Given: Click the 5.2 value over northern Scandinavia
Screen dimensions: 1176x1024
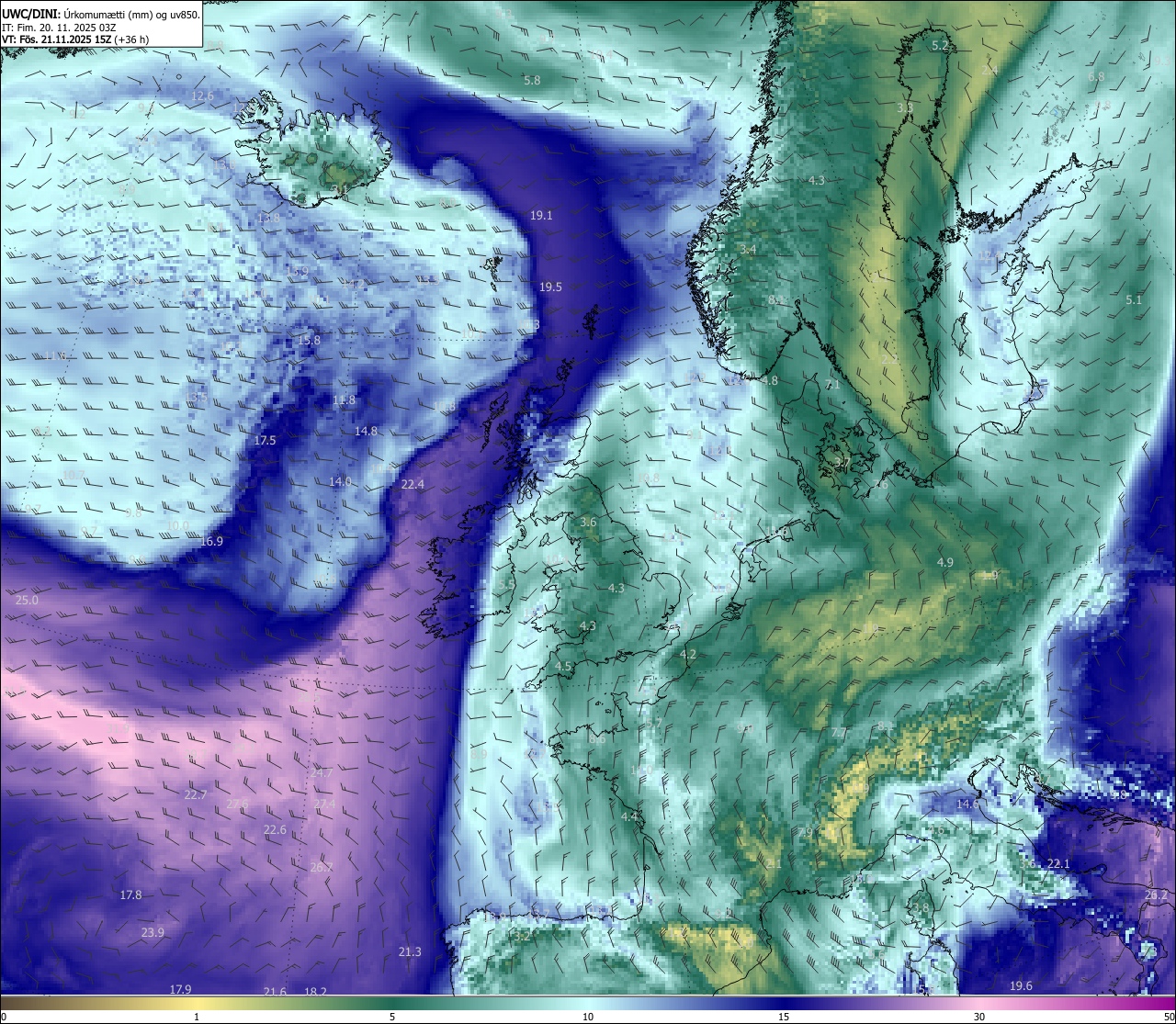Looking at the screenshot, I should point(940,46).
